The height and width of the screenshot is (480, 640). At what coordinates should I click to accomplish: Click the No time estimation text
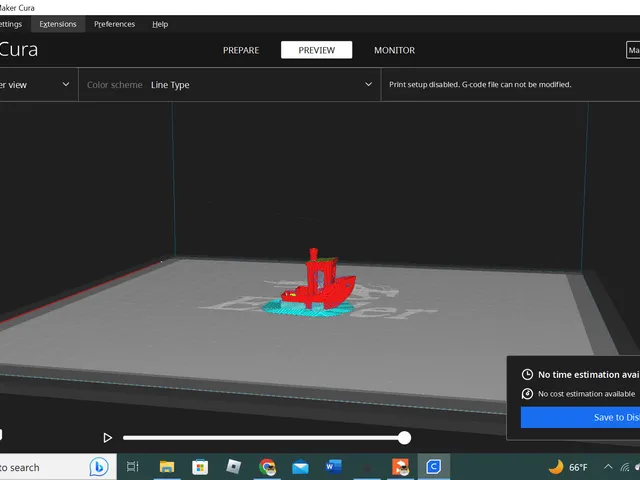(589, 374)
